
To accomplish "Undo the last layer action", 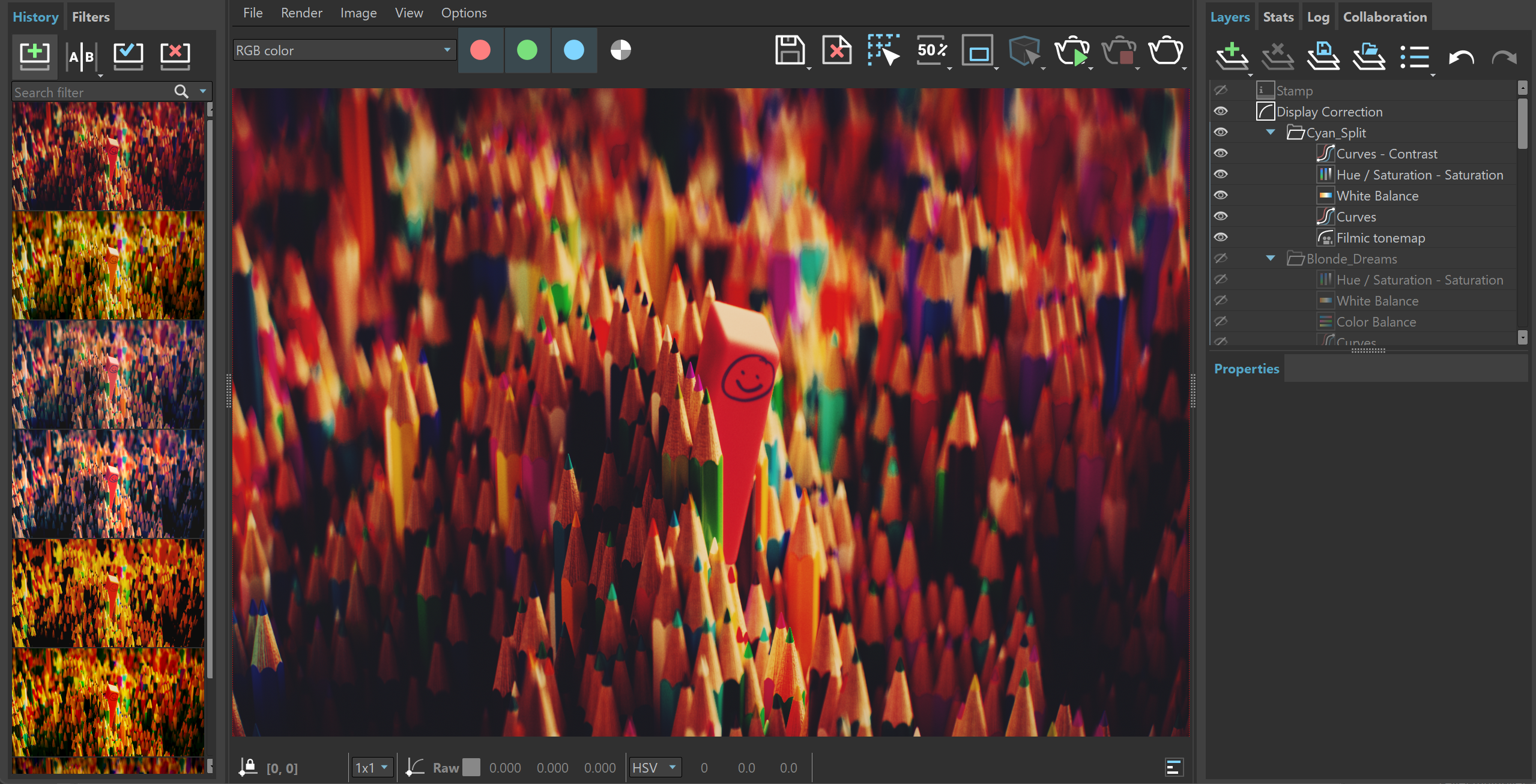I will [1460, 58].
